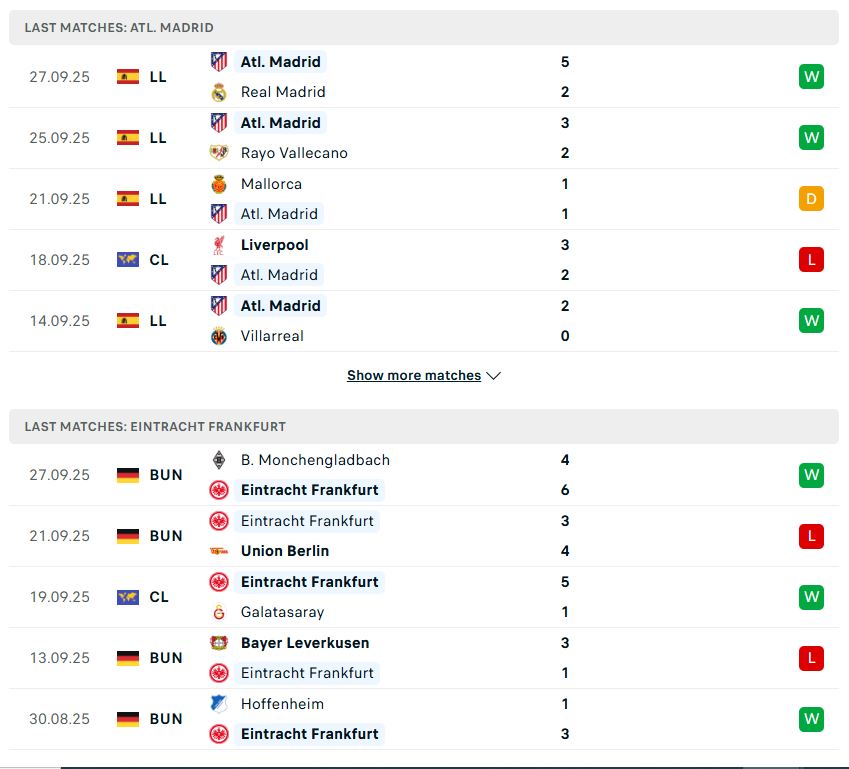Select the orange D badge for the Mallorca draw
849x769 pixels.
pos(811,198)
